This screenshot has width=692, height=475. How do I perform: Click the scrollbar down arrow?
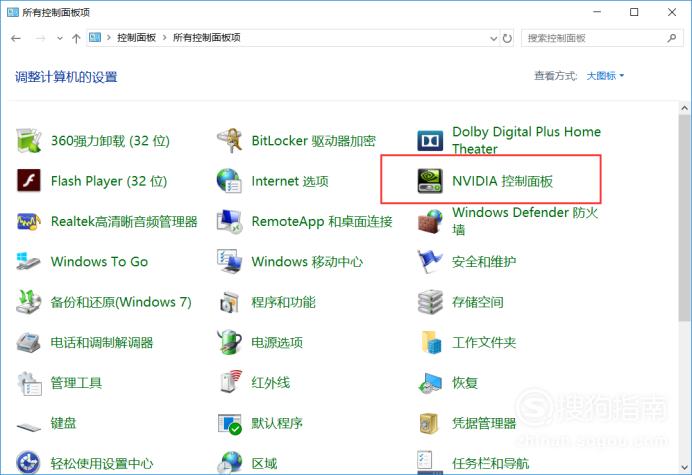coord(684,467)
